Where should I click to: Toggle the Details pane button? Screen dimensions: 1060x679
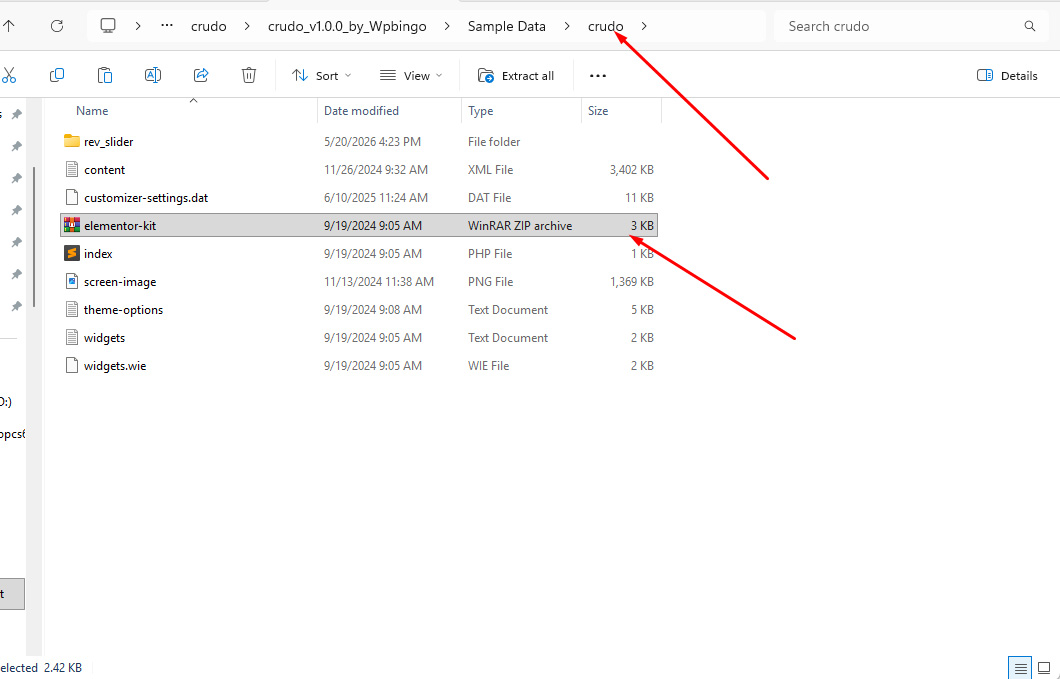tap(1007, 76)
